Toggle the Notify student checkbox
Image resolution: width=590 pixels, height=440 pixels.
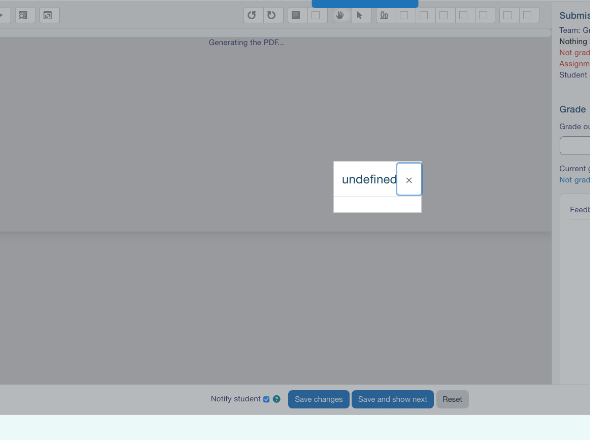coord(266,399)
